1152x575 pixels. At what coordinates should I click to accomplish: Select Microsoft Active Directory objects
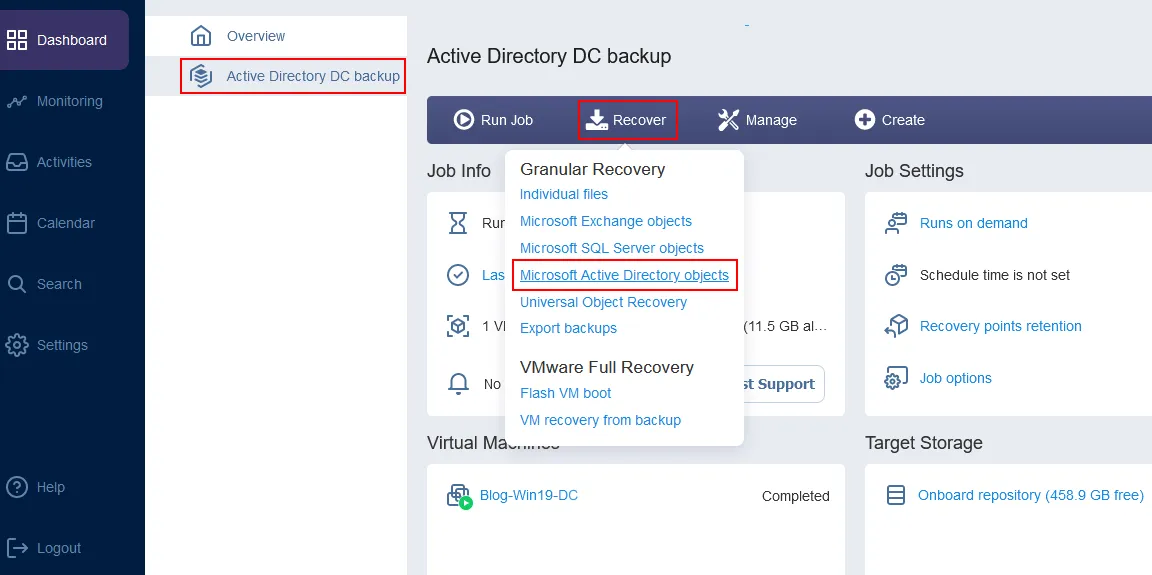[x=624, y=275]
